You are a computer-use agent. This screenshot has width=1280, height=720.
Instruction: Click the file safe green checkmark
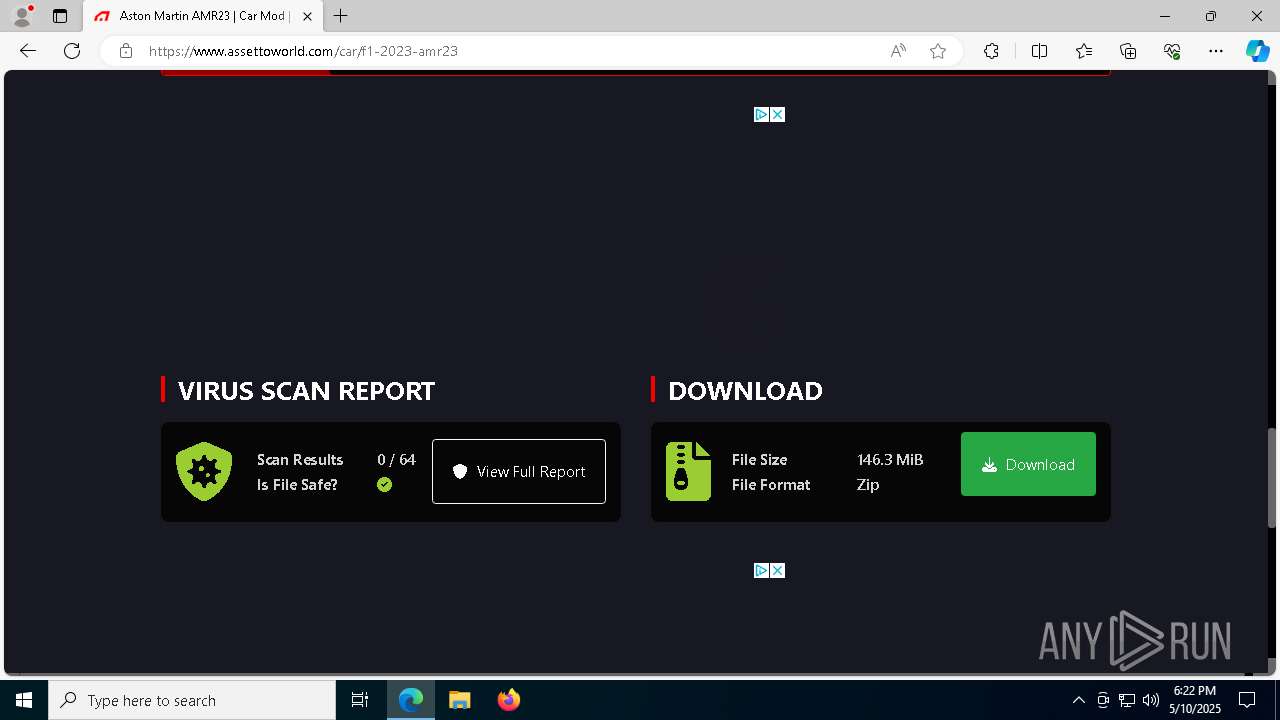click(x=384, y=485)
